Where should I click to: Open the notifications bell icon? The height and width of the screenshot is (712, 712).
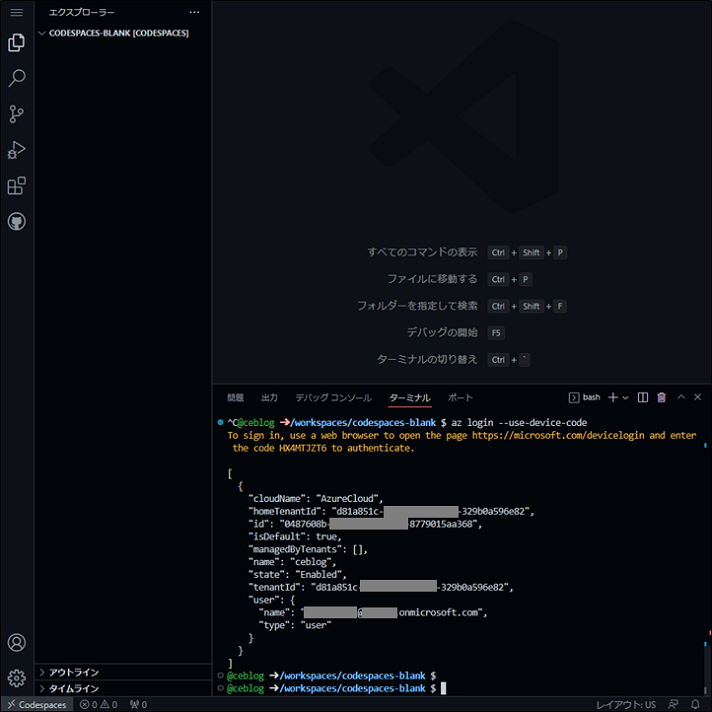click(x=695, y=704)
